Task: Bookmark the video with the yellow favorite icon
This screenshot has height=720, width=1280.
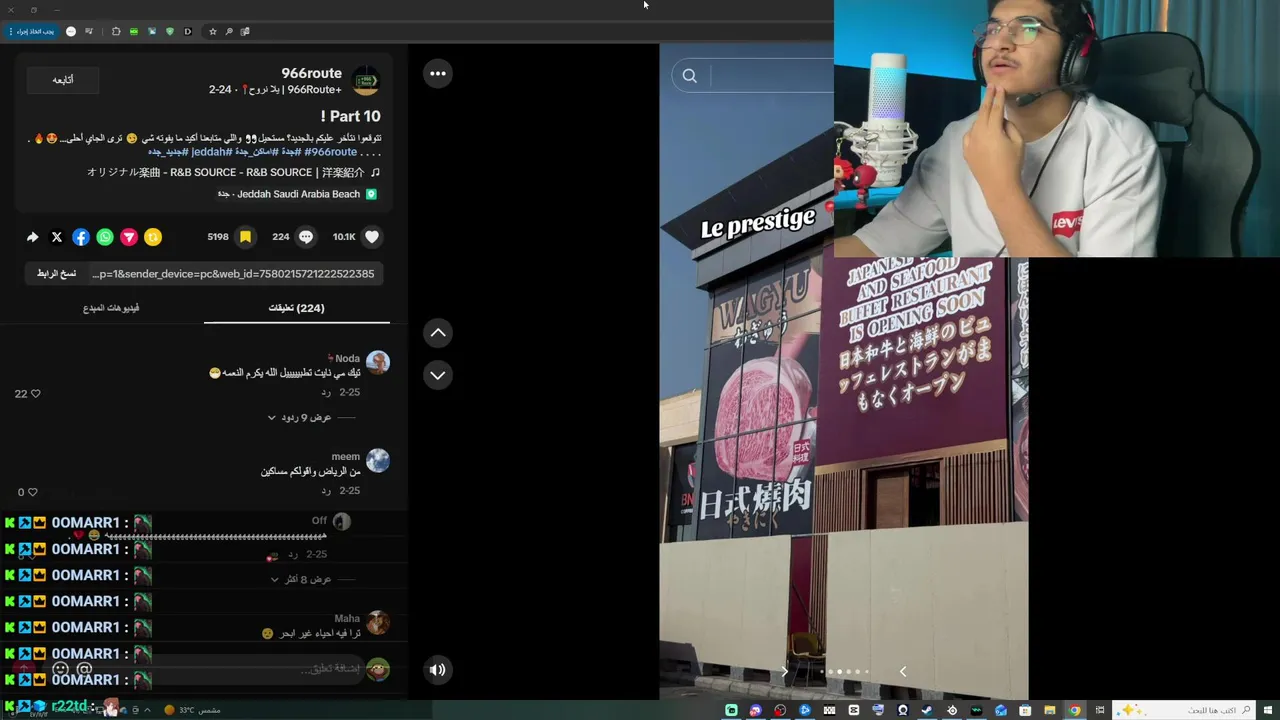Action: (245, 237)
